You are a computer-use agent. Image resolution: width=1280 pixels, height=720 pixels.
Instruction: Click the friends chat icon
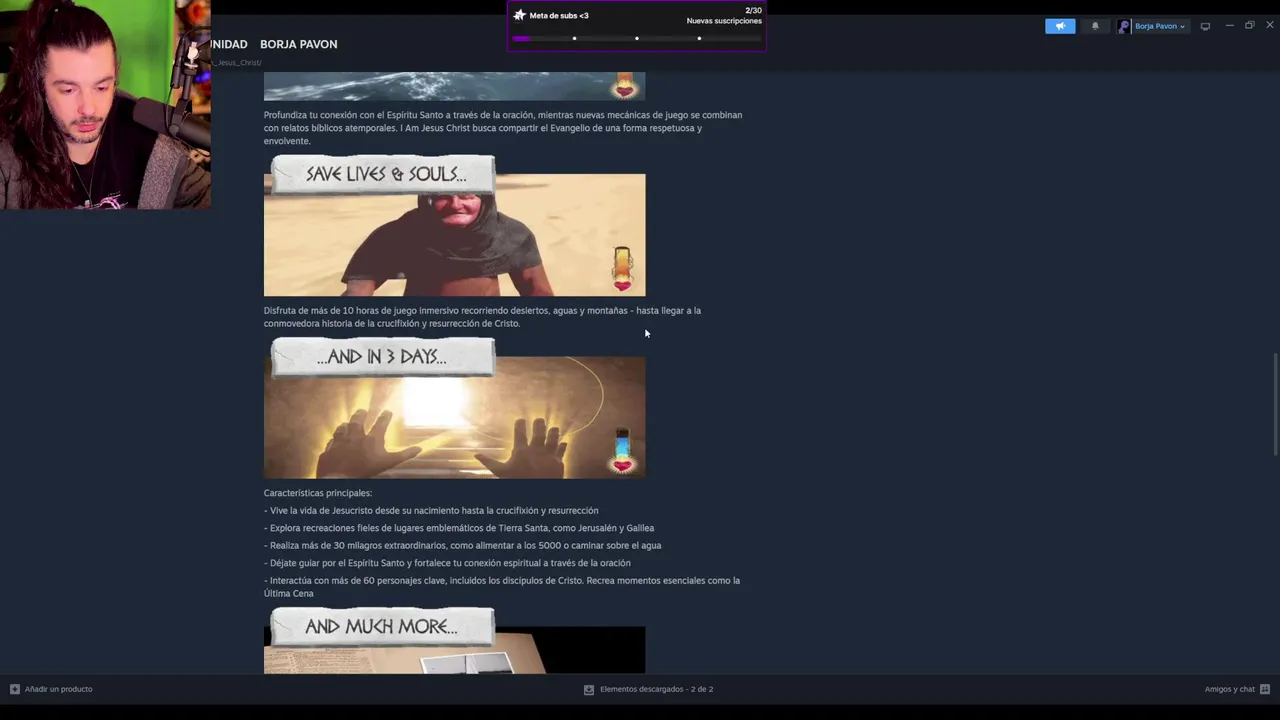[x=1265, y=689]
